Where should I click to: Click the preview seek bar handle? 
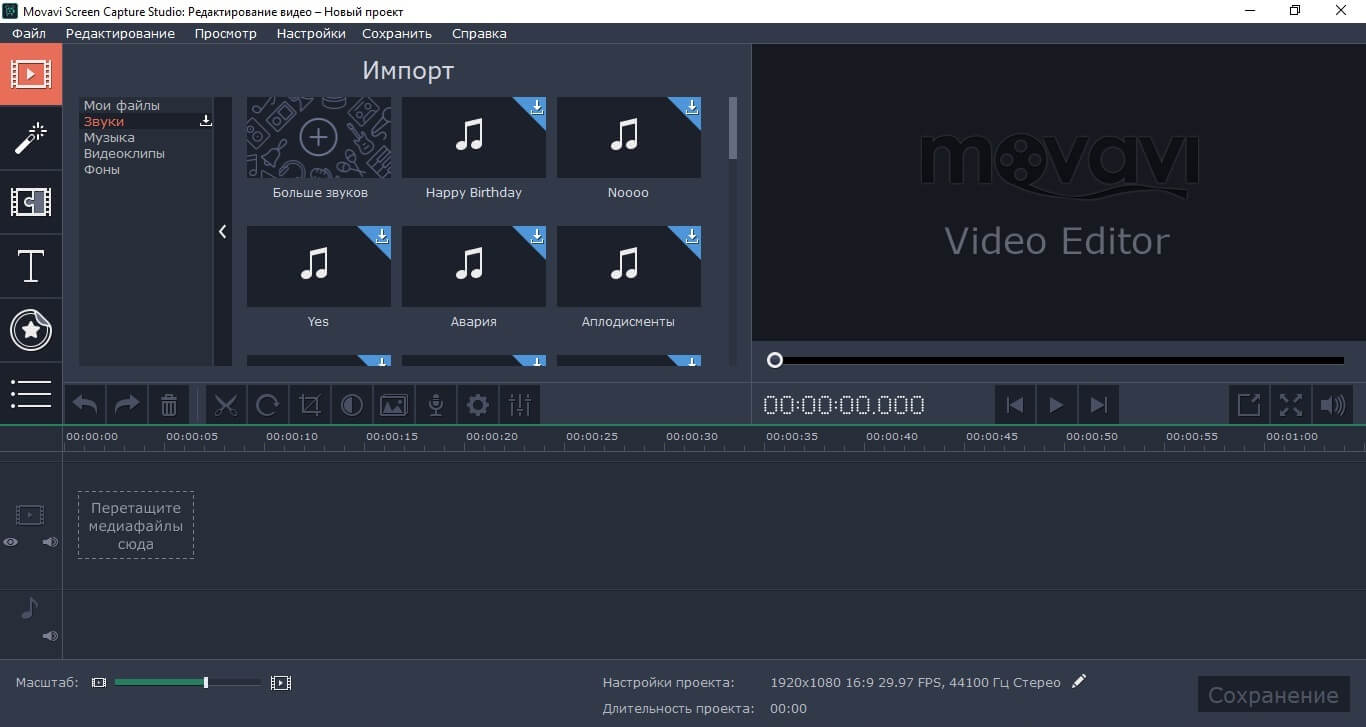(775, 360)
